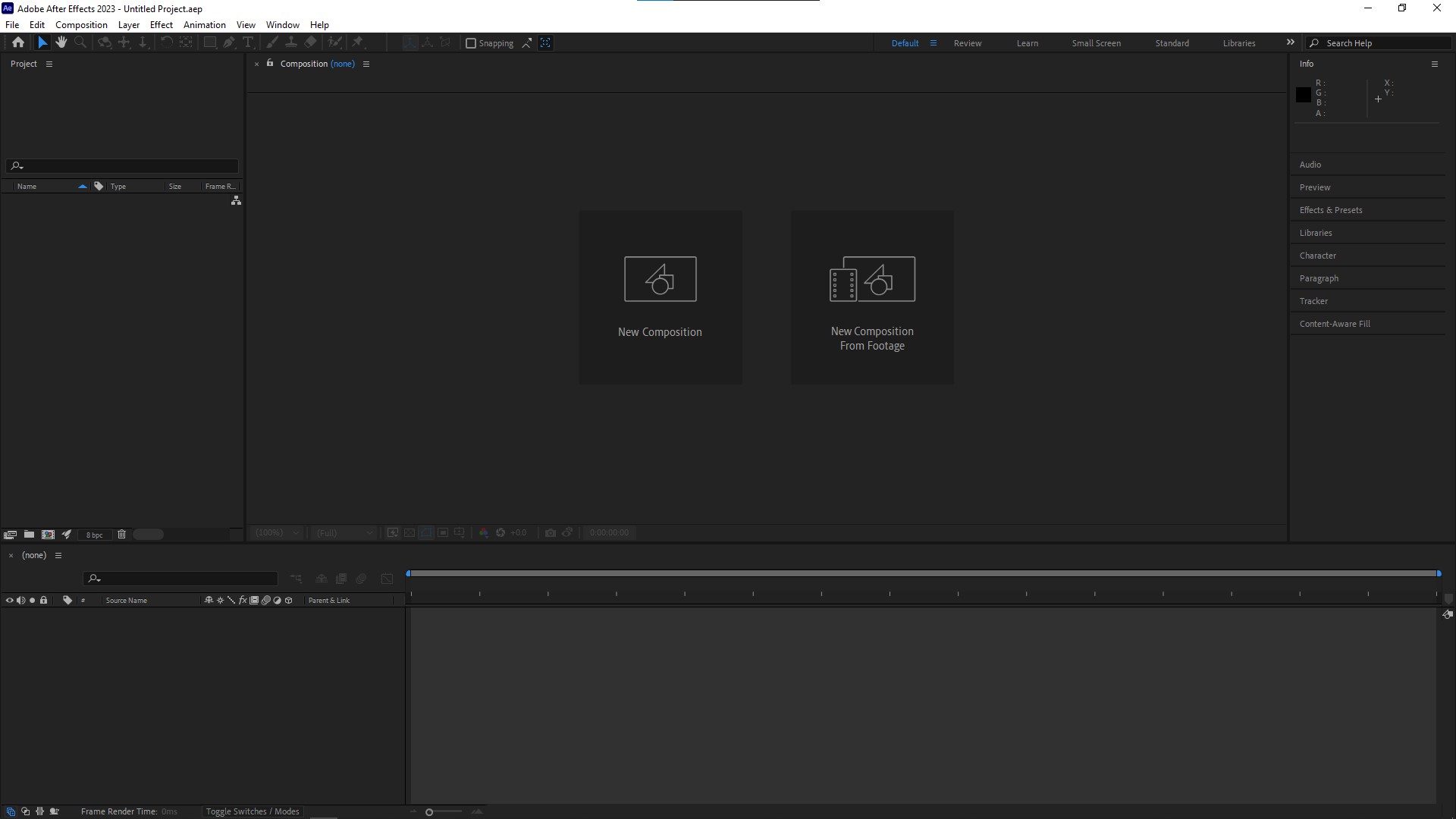1456x819 pixels.
Task: Show hidden workspaces with double-chevron
Action: click(1290, 42)
